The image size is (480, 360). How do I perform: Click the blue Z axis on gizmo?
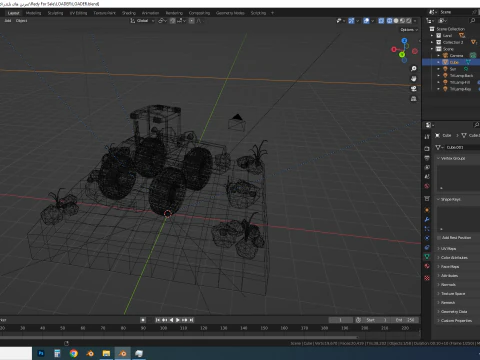pyautogui.click(x=404, y=41)
